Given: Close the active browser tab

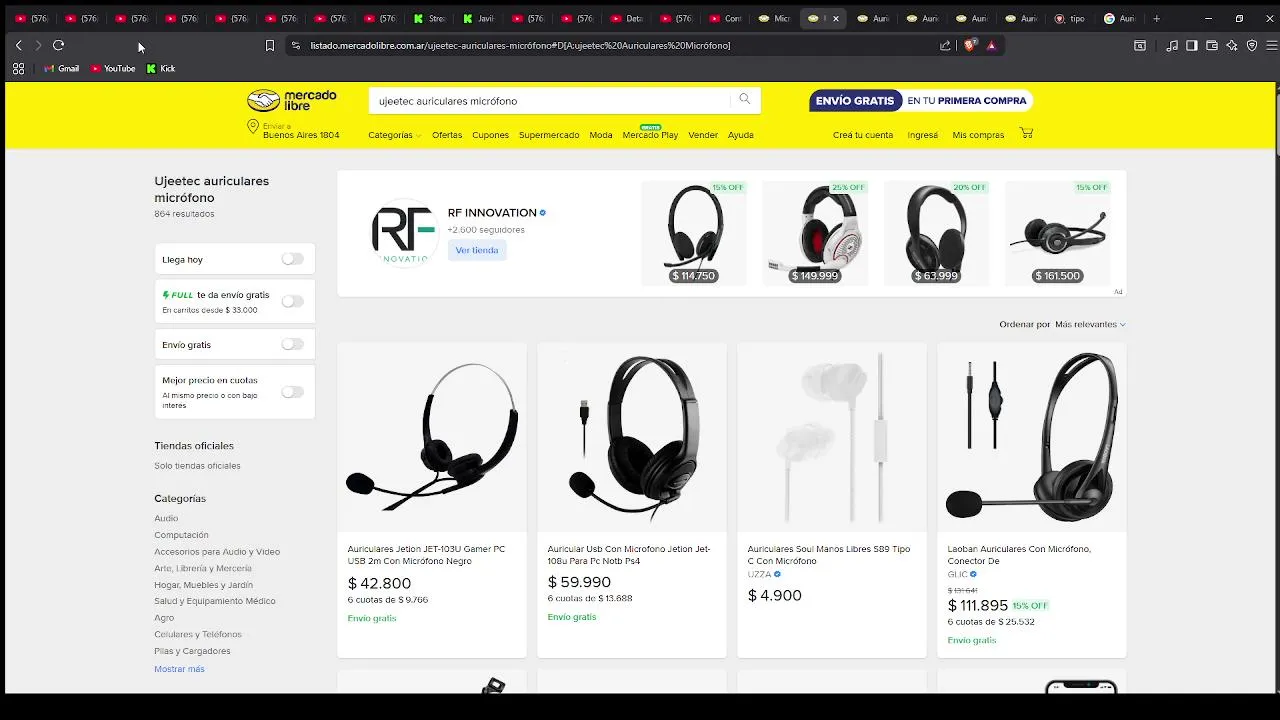Looking at the screenshot, I should [x=836, y=18].
